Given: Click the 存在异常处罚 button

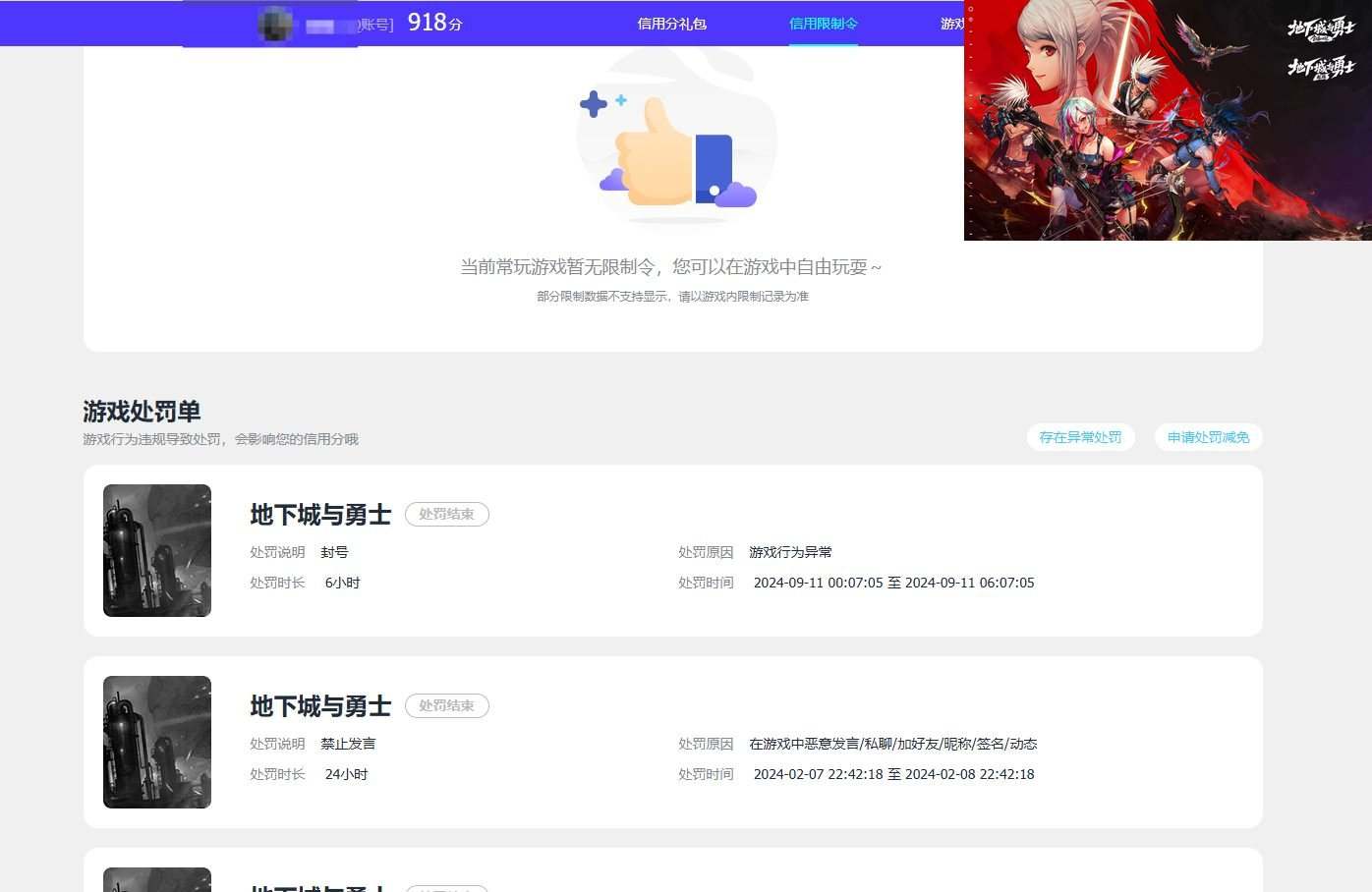Looking at the screenshot, I should 1080,437.
